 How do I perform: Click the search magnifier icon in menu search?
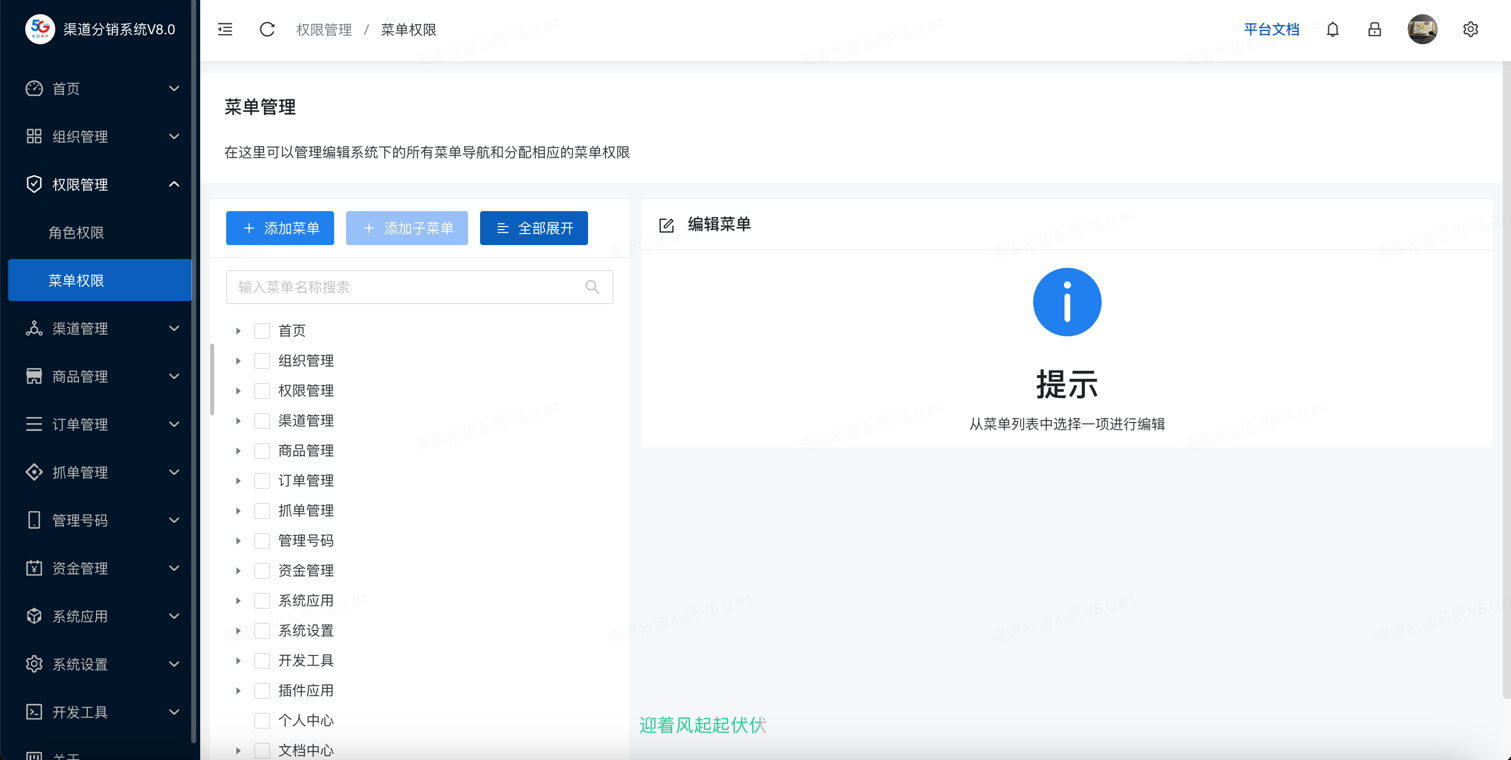[x=592, y=287]
